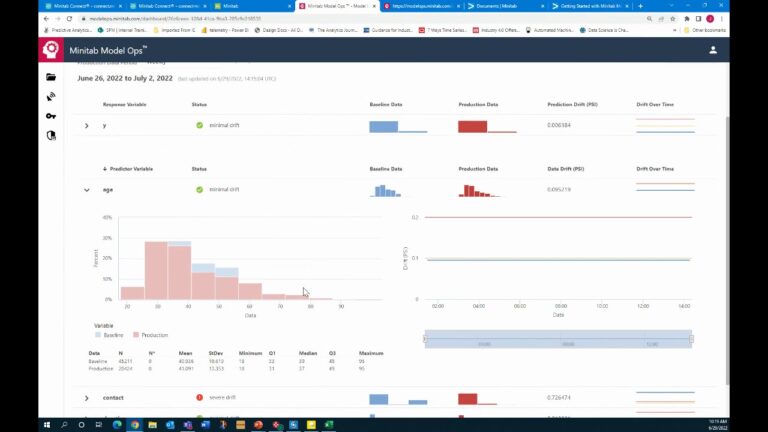Reload the current page
768x432 pixels.
pyautogui.click(x=69, y=19)
